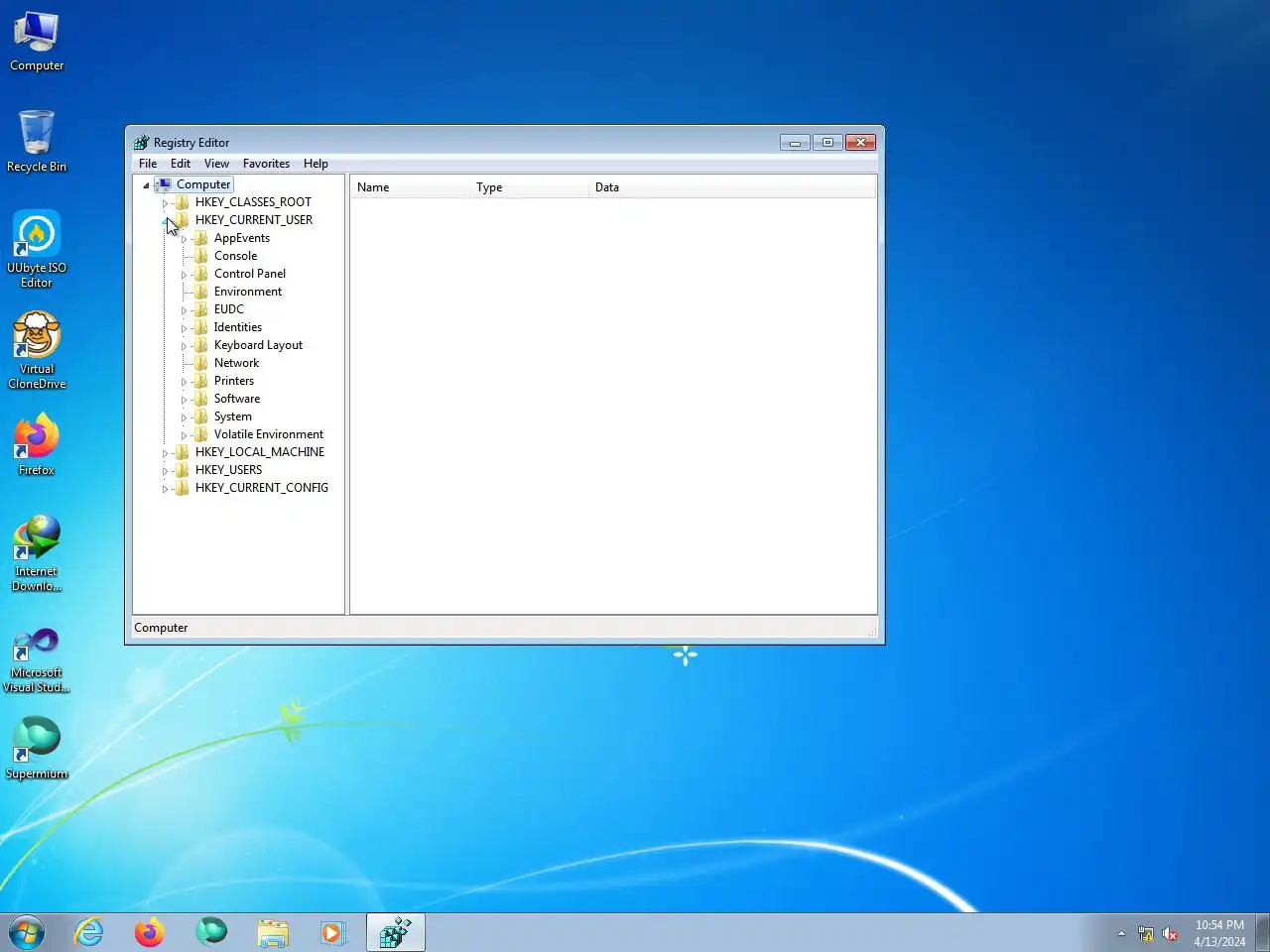The height and width of the screenshot is (952, 1270).
Task: Click the network tray icon
Action: pyautogui.click(x=1146, y=933)
